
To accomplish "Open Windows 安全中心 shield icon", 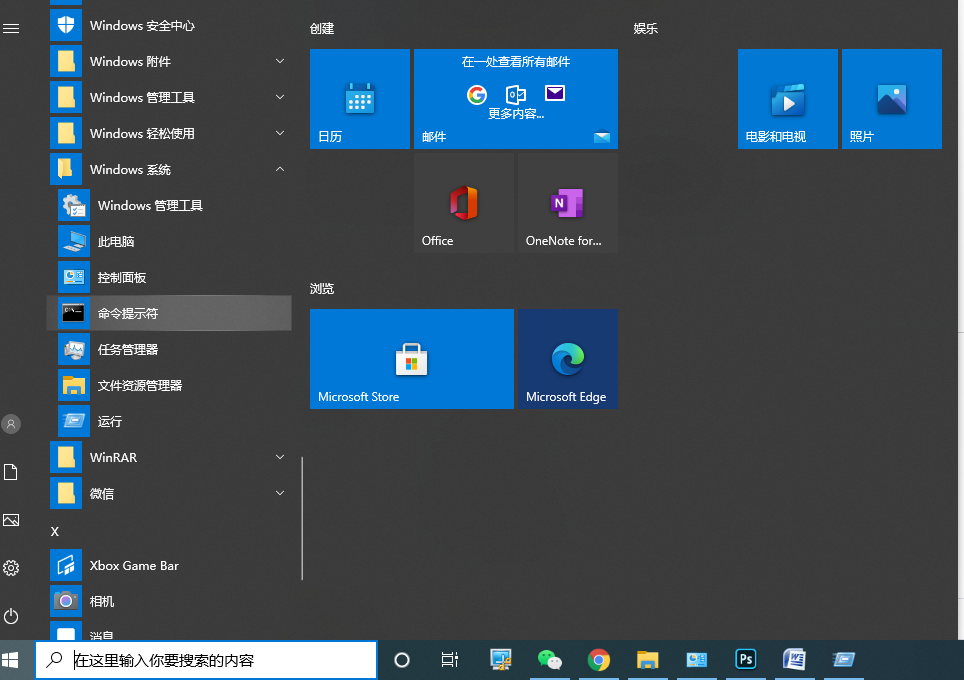I will pyautogui.click(x=66, y=25).
